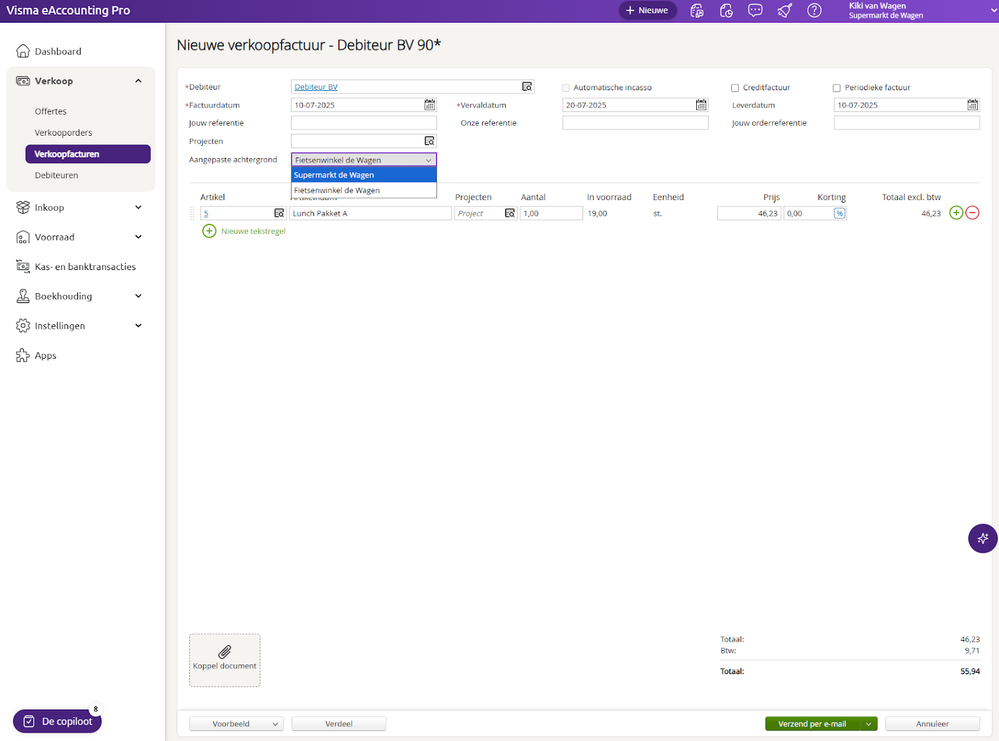Click the Kas- en banktransacties icon
Viewport: 999px width, 741px height.
point(23,266)
